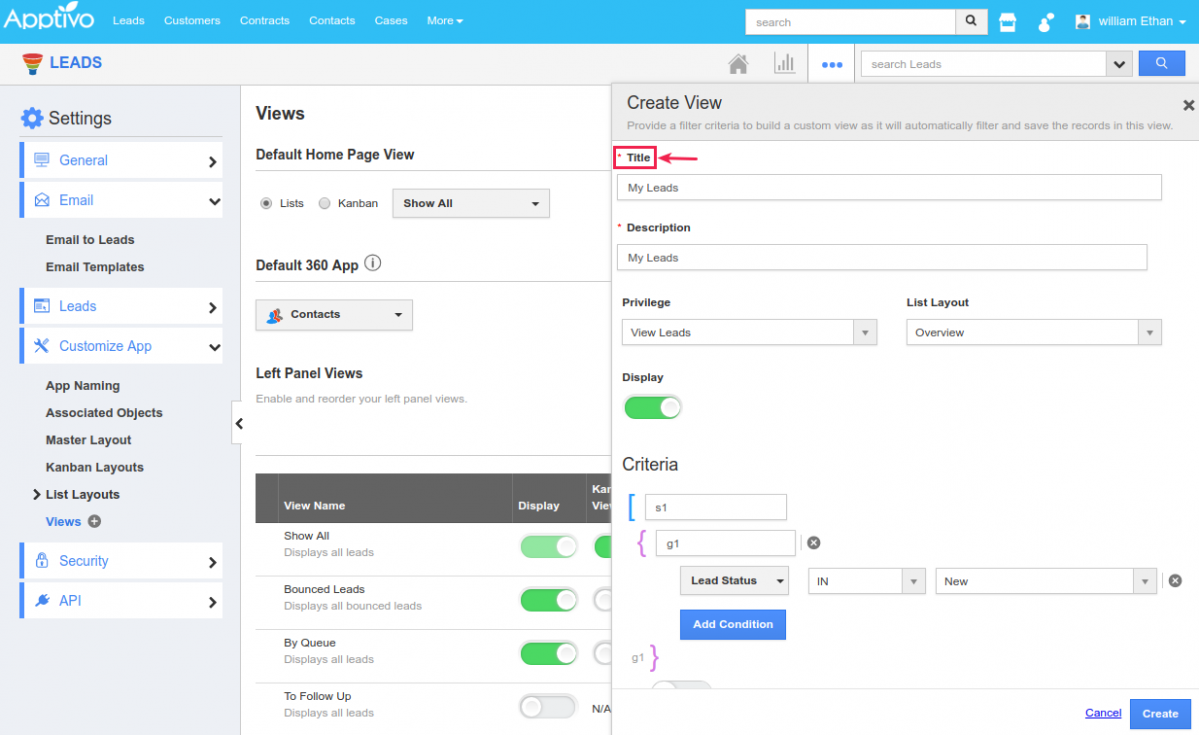
Task: Click the Add Condition button
Action: (x=733, y=624)
